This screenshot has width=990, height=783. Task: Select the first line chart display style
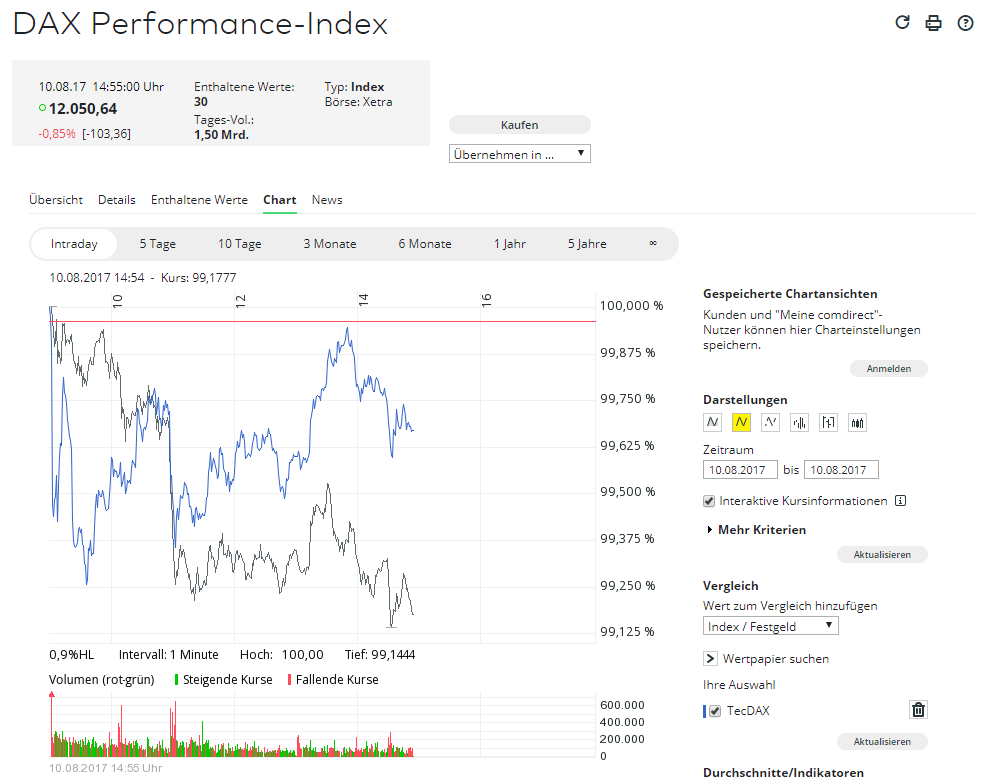pos(712,422)
